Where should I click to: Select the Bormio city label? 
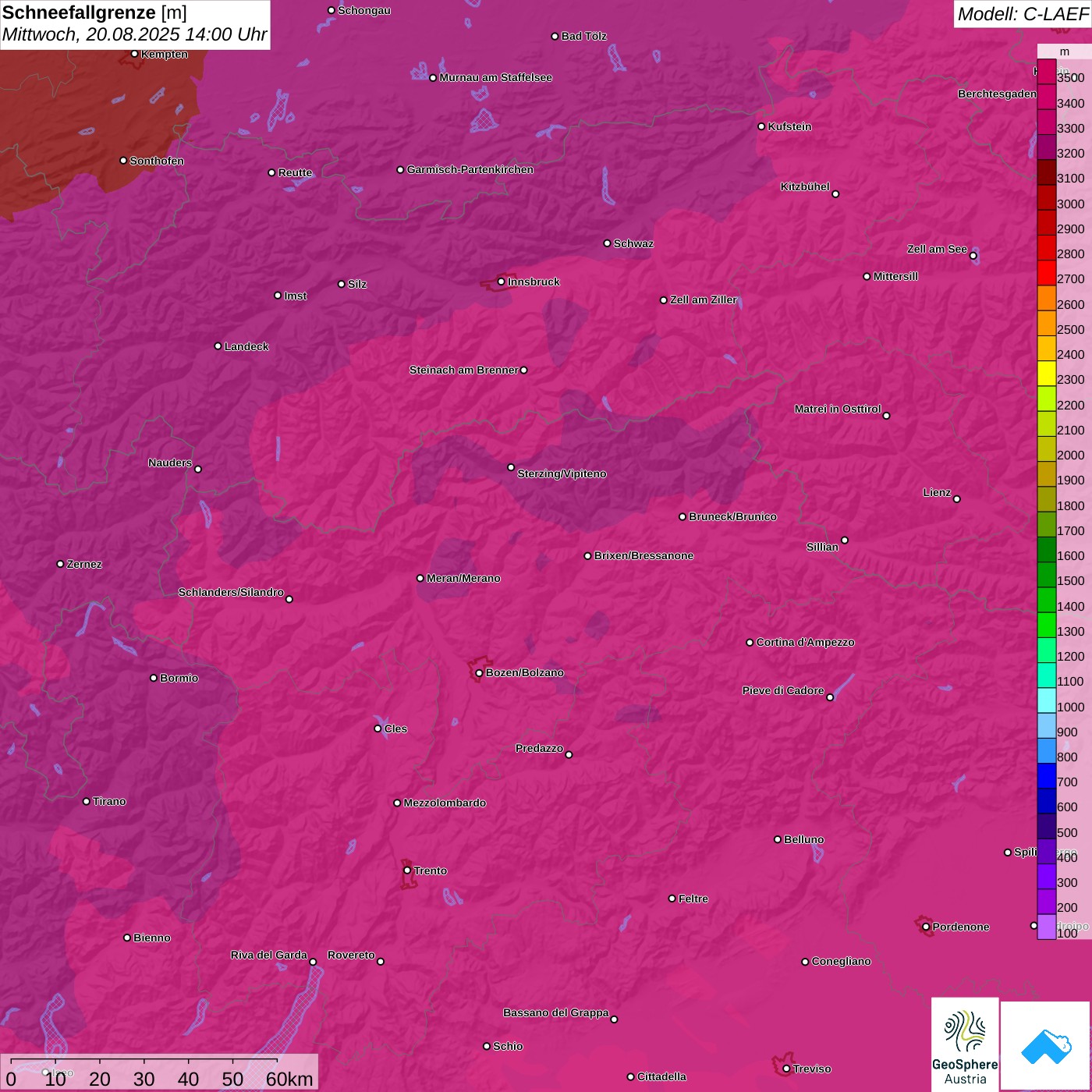pos(179,678)
